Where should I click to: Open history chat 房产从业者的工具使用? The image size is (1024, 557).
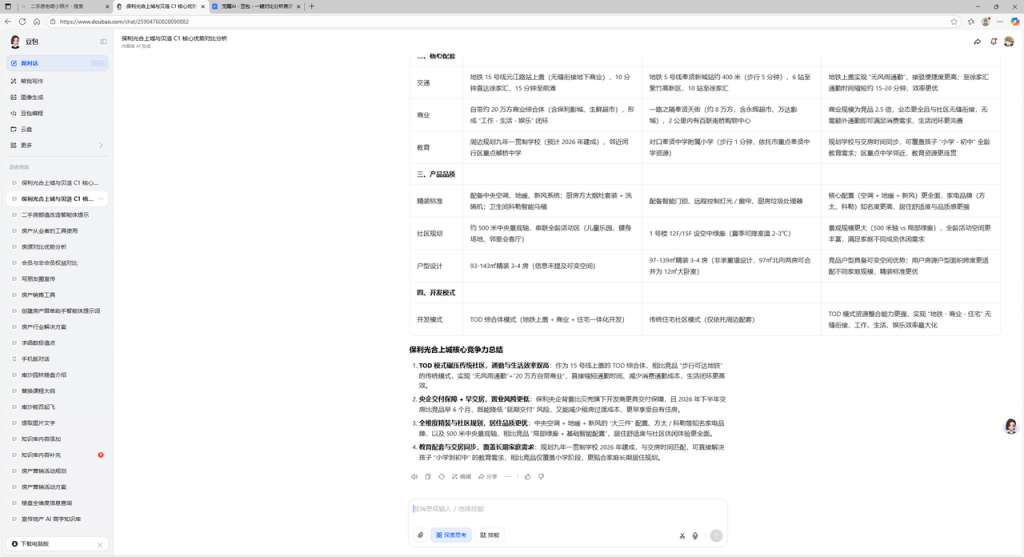click(x=57, y=231)
